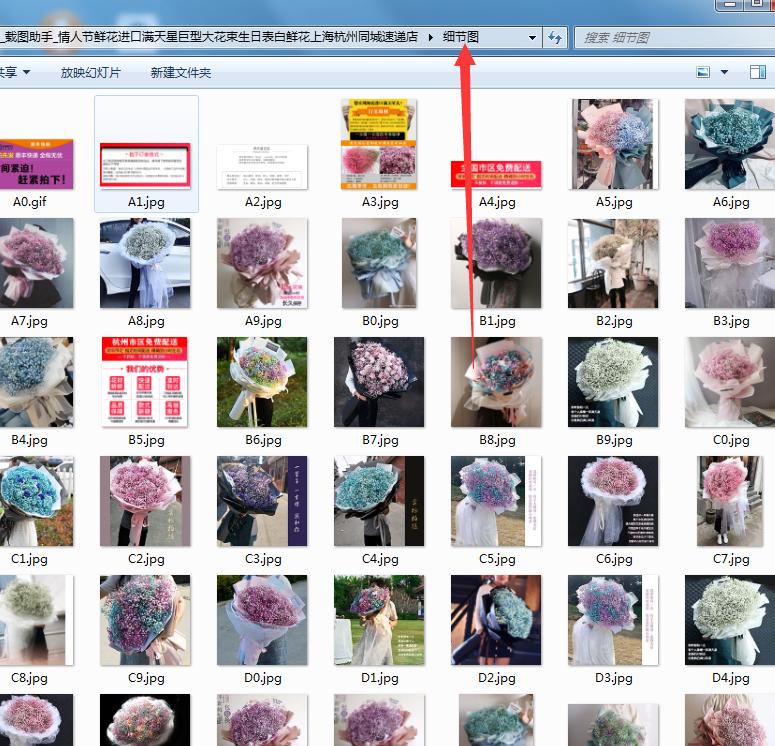Focus the 搜索 细节图 search box
This screenshot has width=775, height=746.
pyautogui.click(x=675, y=38)
